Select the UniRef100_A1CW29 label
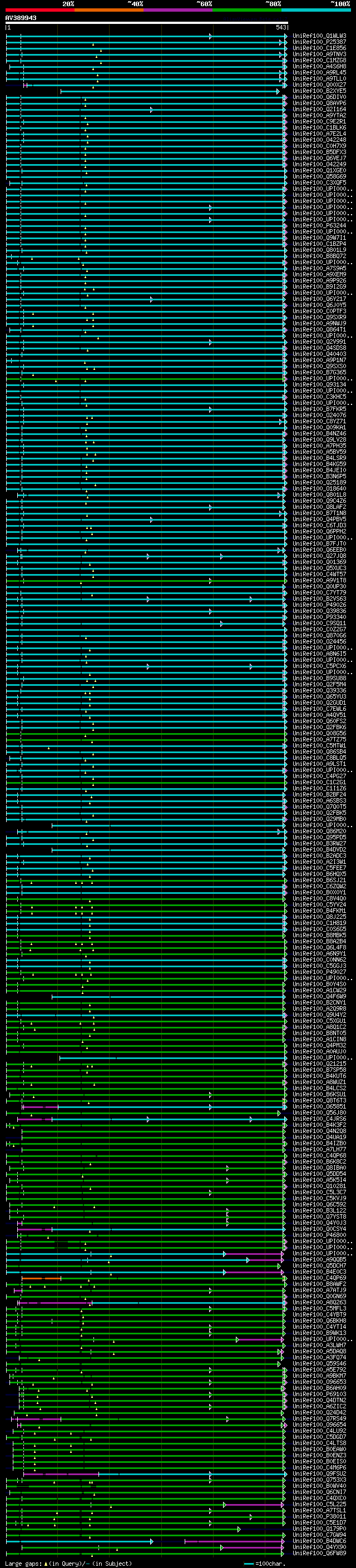Image resolution: width=356 pixels, height=1568 pixels. pos(319,990)
